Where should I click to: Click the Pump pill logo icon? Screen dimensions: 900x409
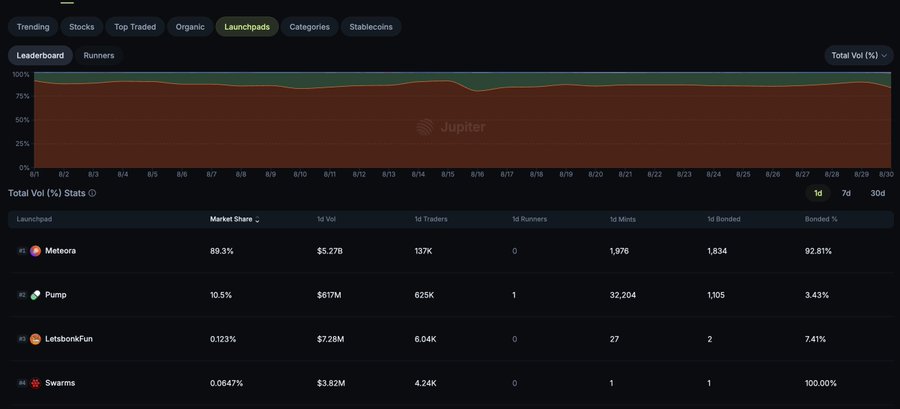click(36, 295)
